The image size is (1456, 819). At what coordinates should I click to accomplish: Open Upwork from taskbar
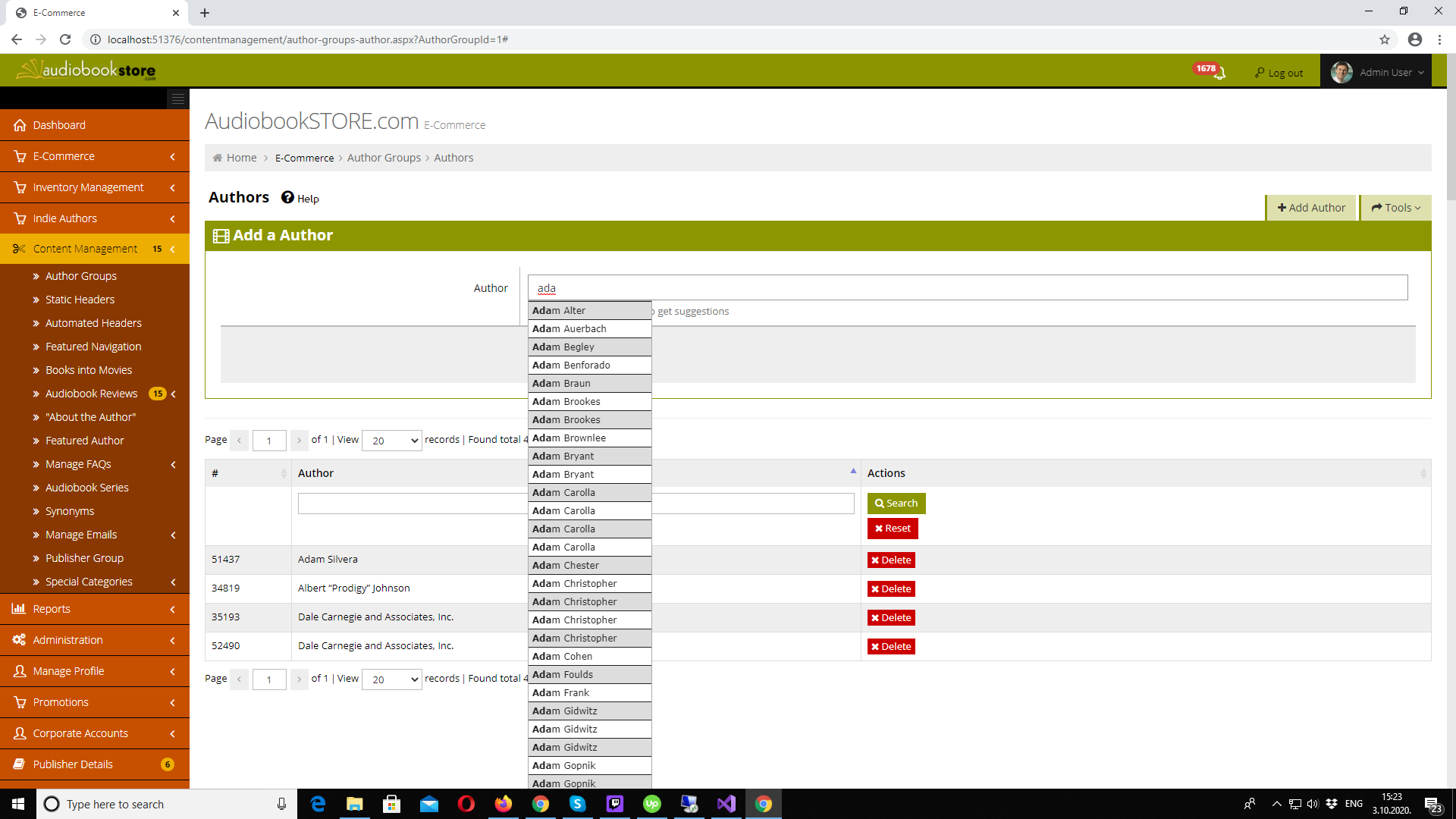tap(652, 804)
